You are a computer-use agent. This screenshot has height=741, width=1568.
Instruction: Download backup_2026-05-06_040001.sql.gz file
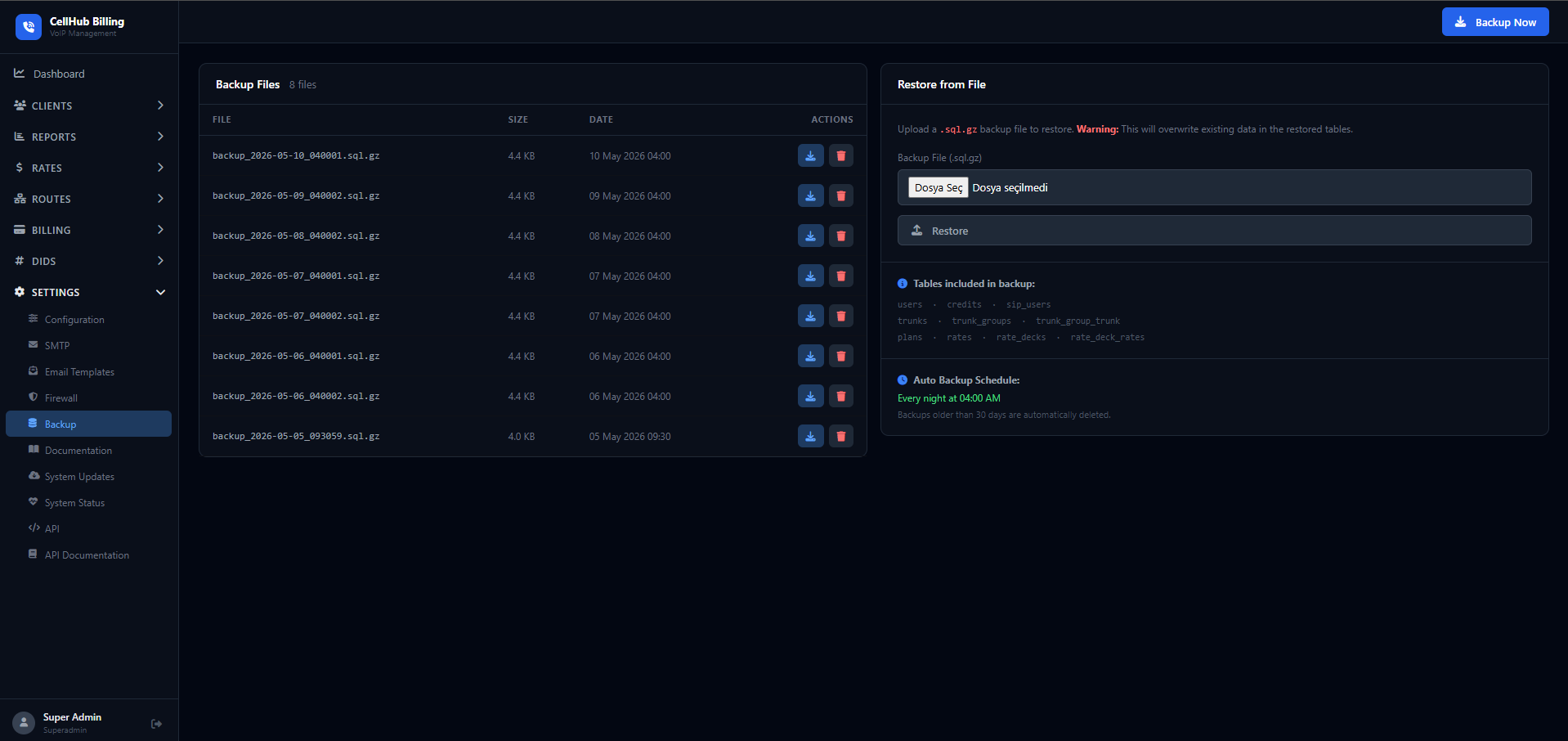point(810,356)
